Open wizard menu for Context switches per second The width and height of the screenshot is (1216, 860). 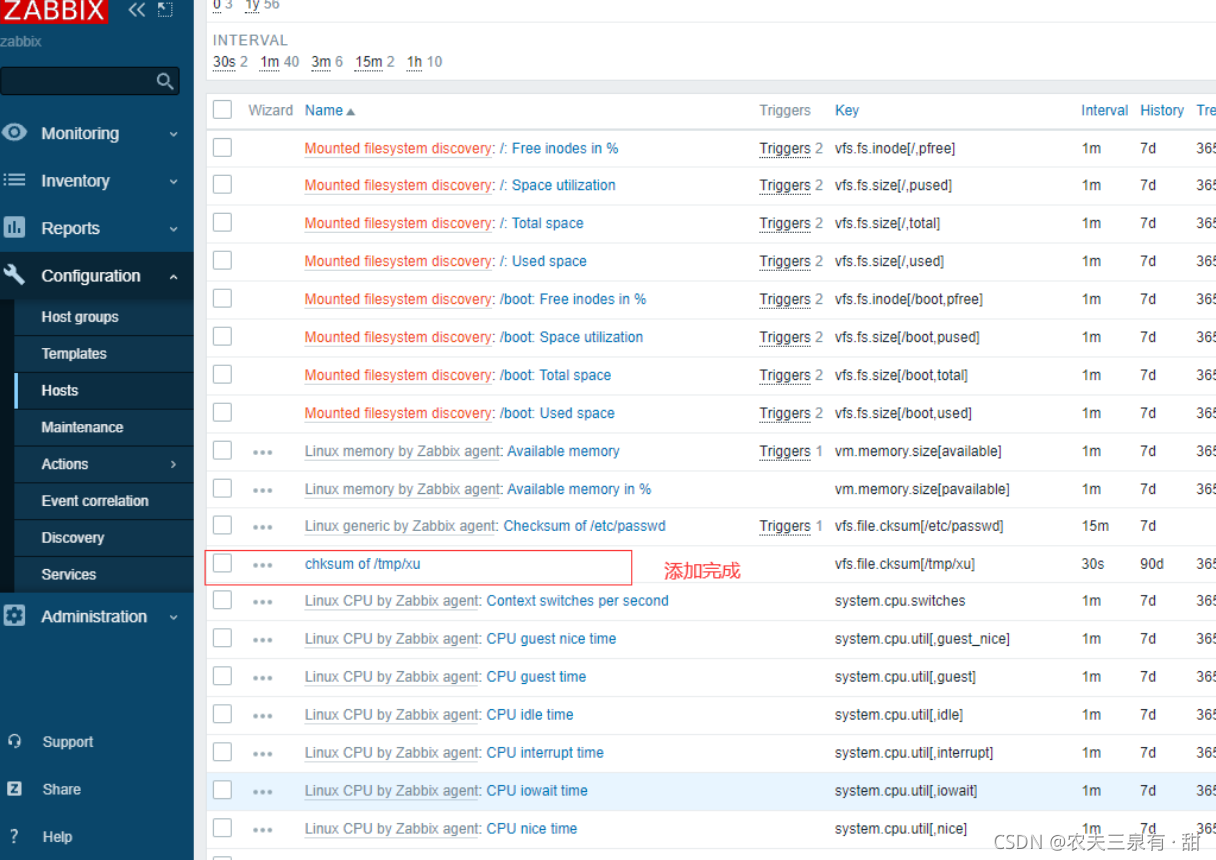(263, 602)
